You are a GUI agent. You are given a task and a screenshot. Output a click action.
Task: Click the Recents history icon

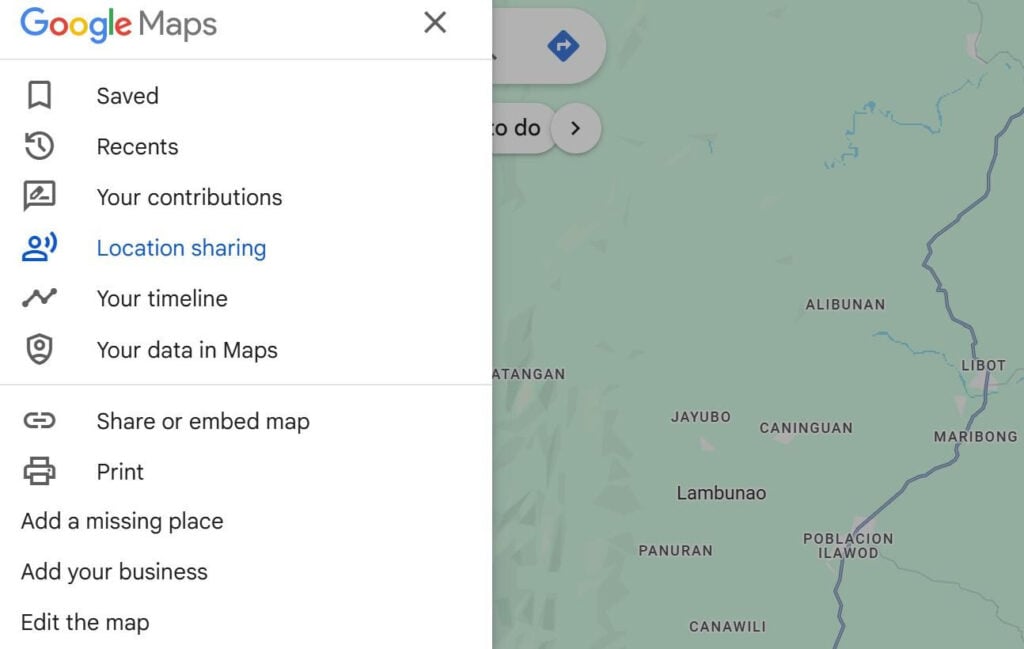click(39, 147)
